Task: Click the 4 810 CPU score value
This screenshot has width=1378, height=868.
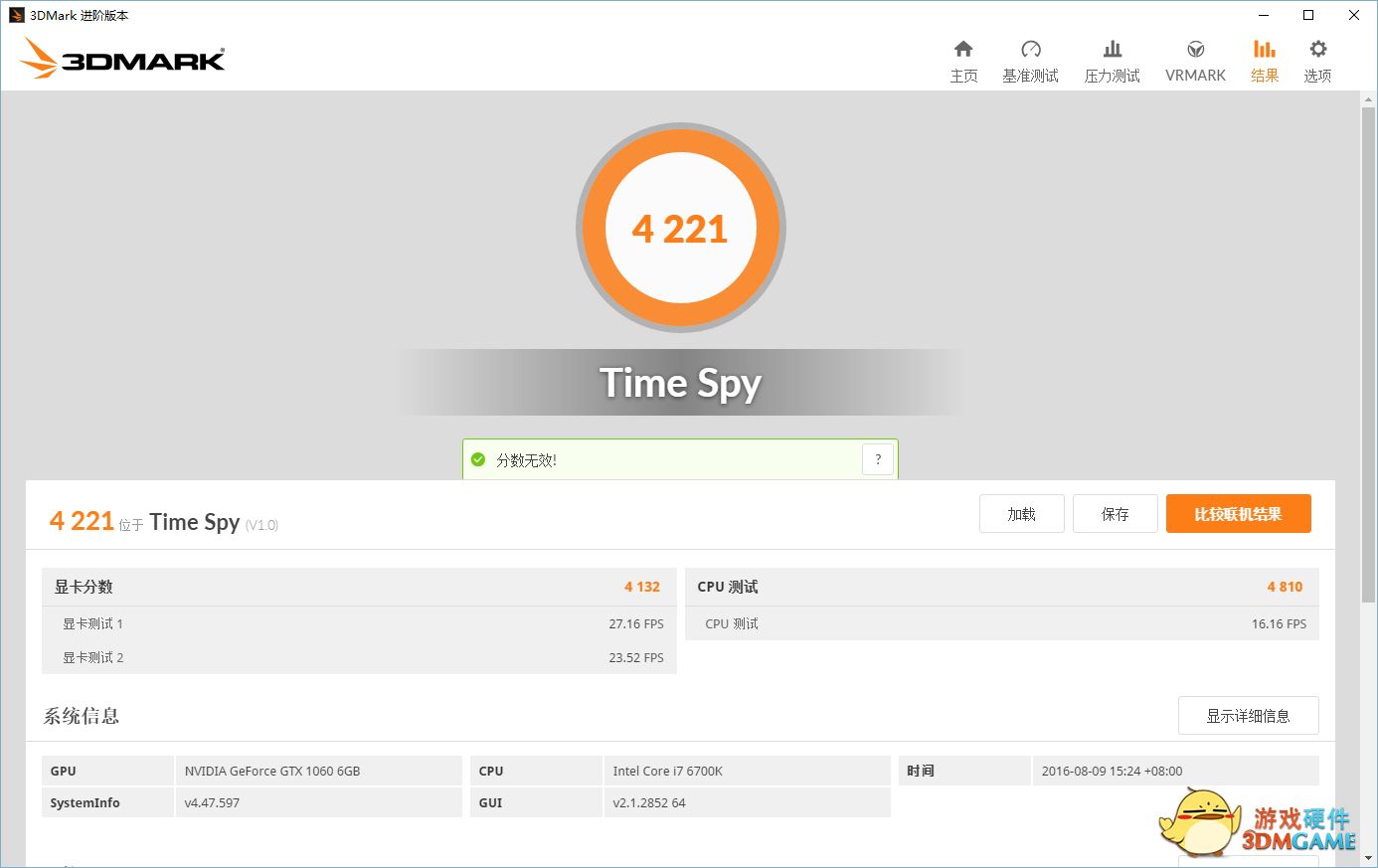Action: pos(1285,587)
